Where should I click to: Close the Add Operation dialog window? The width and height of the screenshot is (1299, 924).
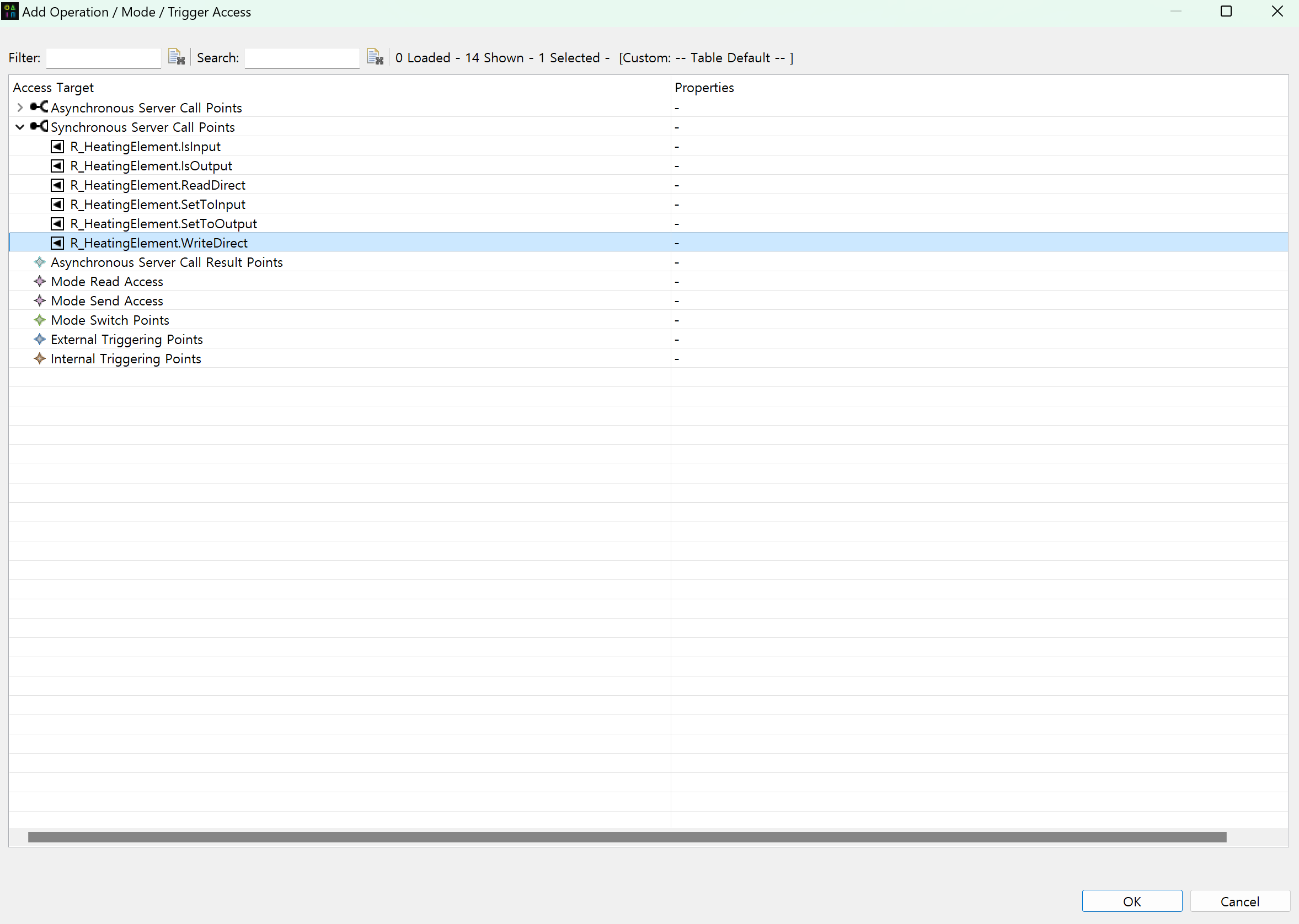click(1277, 12)
